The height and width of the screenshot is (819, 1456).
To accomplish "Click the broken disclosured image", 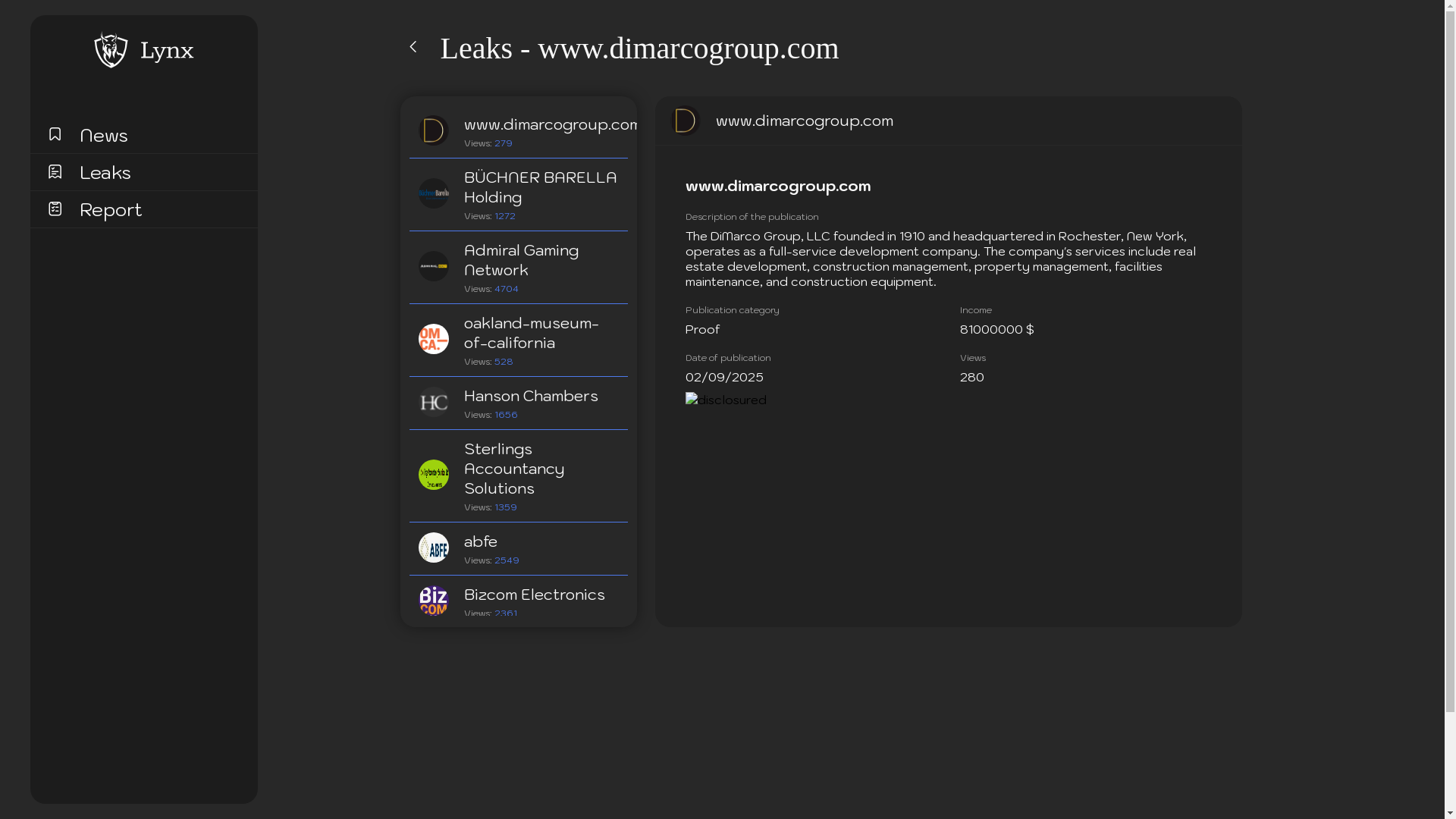I will point(726,400).
